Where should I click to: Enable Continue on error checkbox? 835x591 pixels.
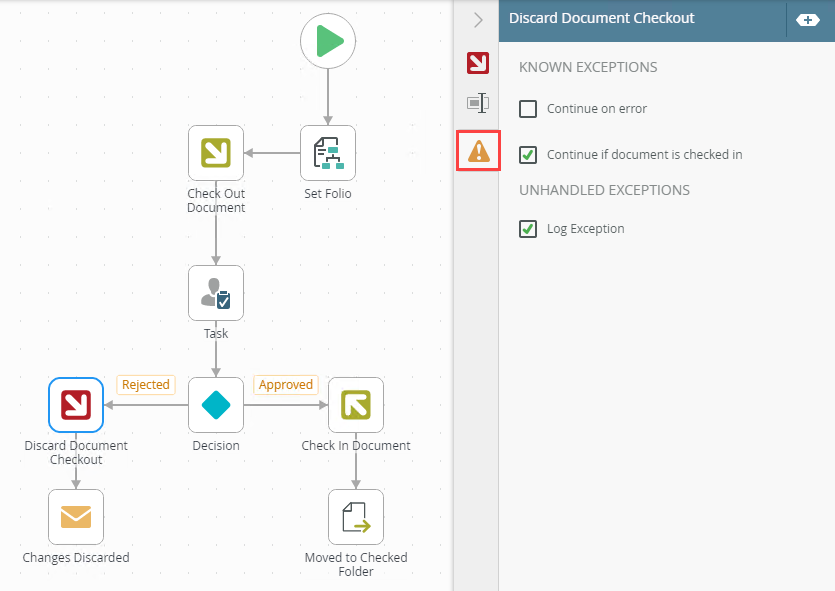[528, 109]
